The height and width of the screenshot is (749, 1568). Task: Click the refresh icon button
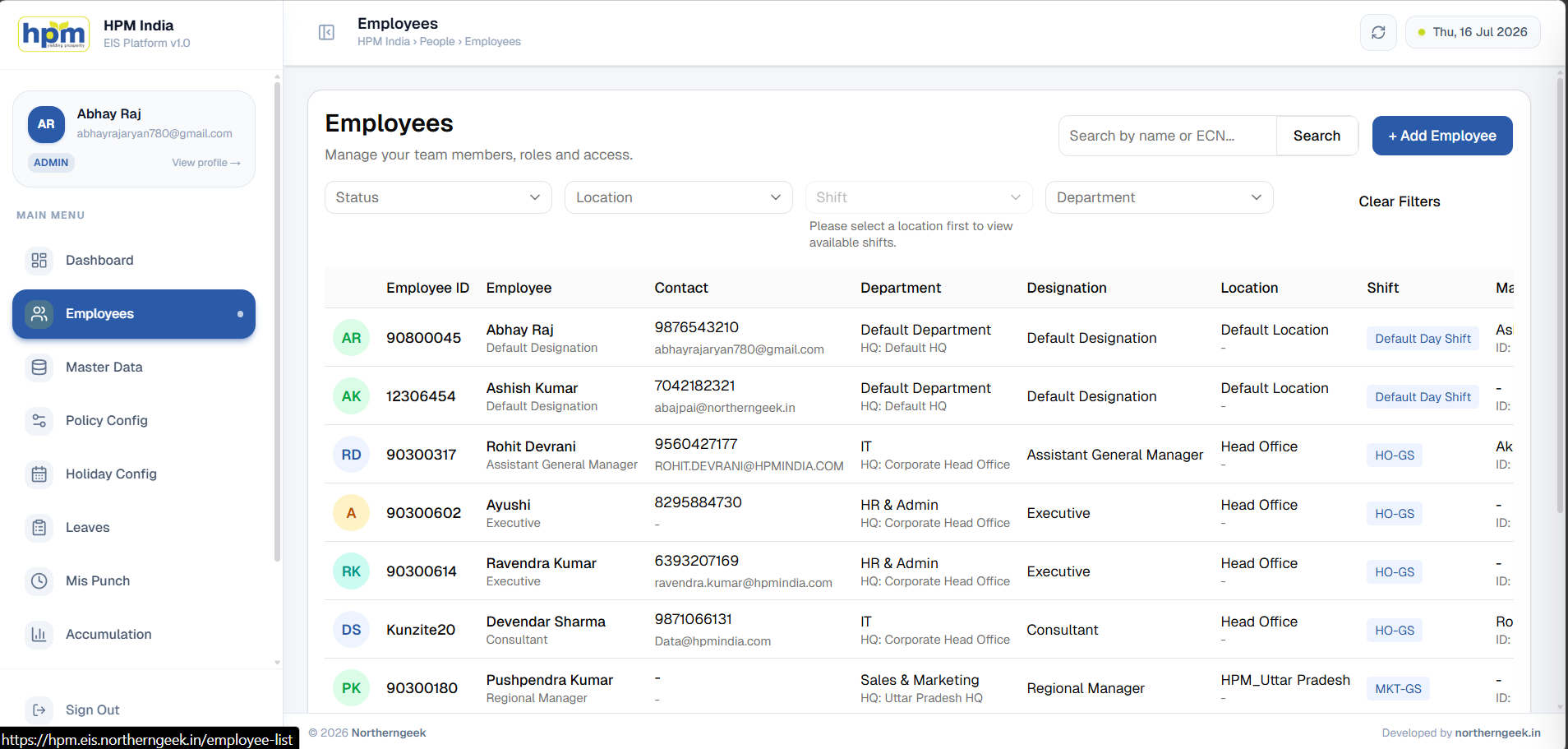(x=1378, y=32)
